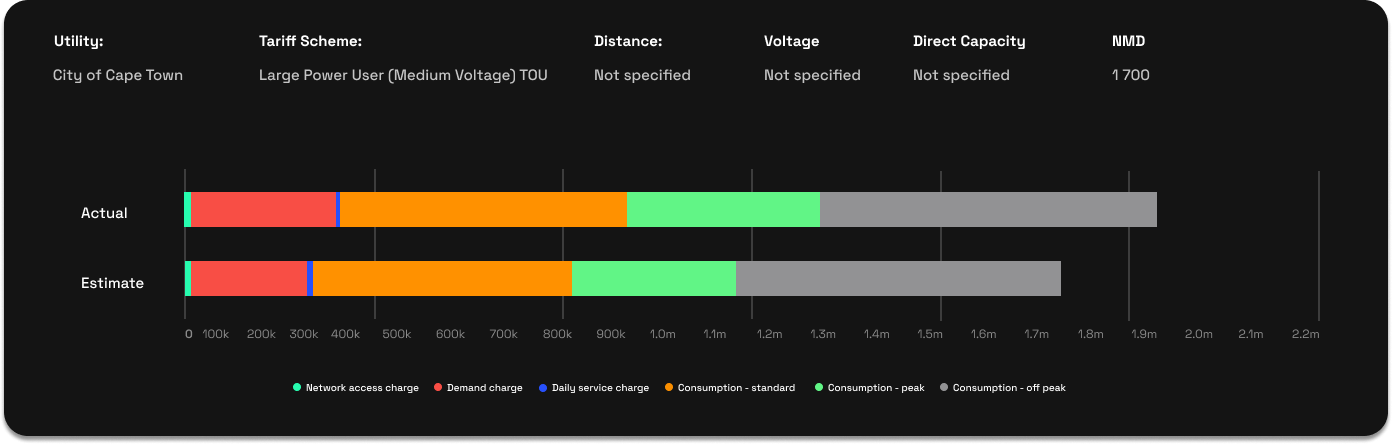Click the Consumption - peak legend marker
This screenshot has width=1392, height=444.
tap(819, 387)
